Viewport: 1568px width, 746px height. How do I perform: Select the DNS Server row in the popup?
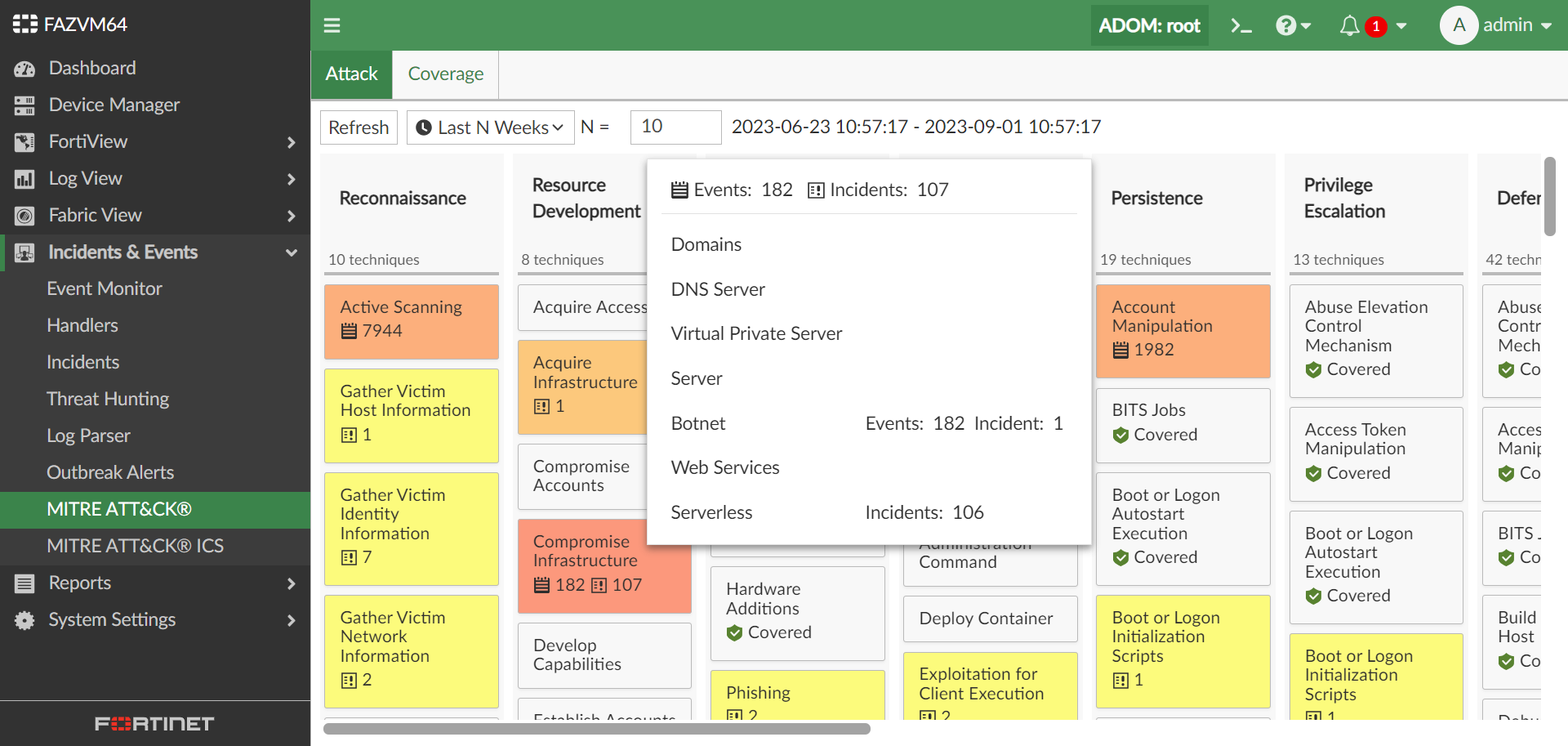coord(869,289)
